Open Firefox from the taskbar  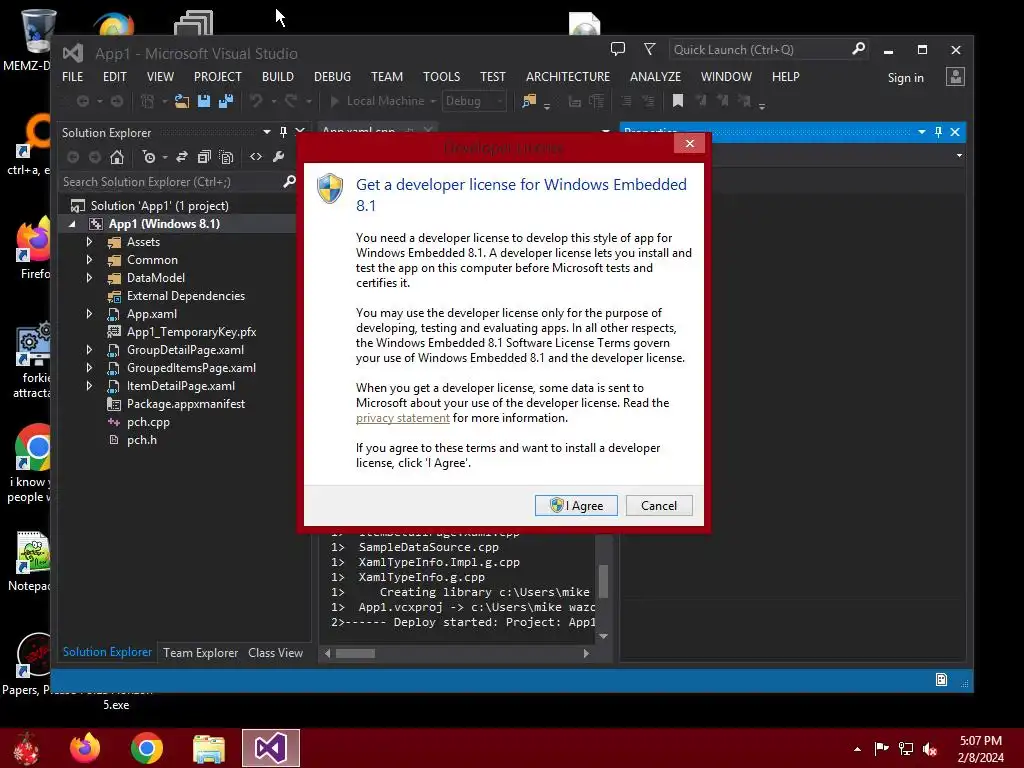pyautogui.click(x=85, y=748)
